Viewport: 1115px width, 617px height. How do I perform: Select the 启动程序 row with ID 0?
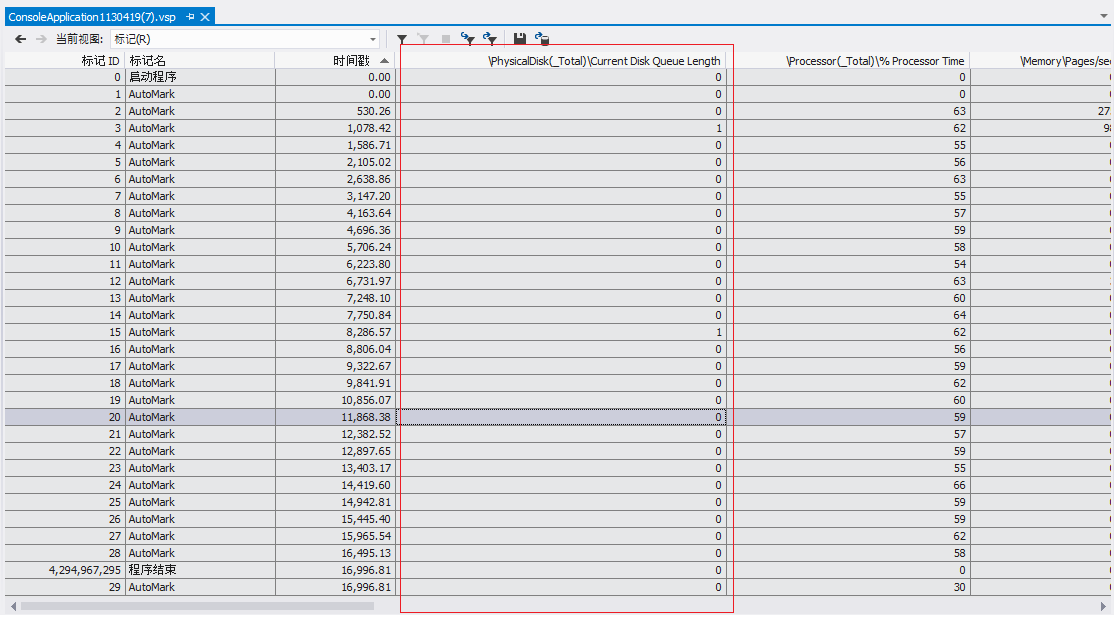pos(148,77)
